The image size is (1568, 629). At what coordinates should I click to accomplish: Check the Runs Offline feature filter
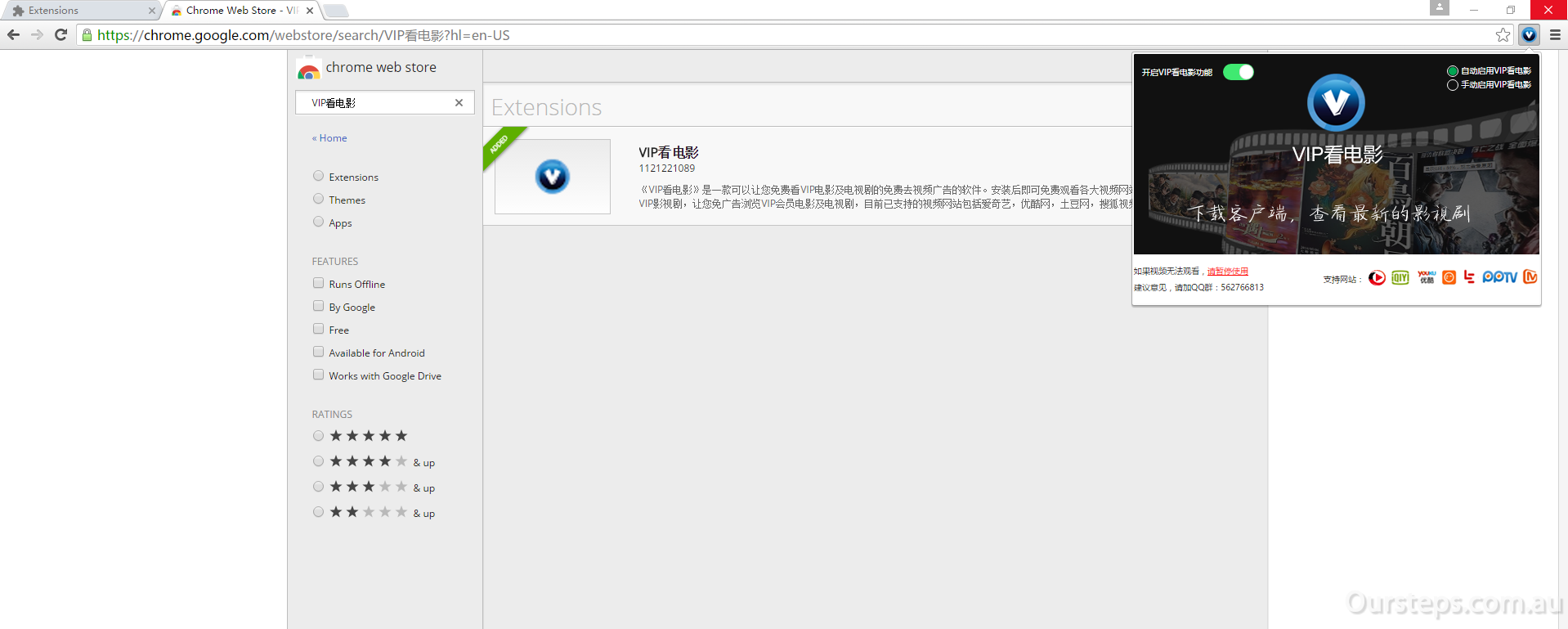[319, 283]
